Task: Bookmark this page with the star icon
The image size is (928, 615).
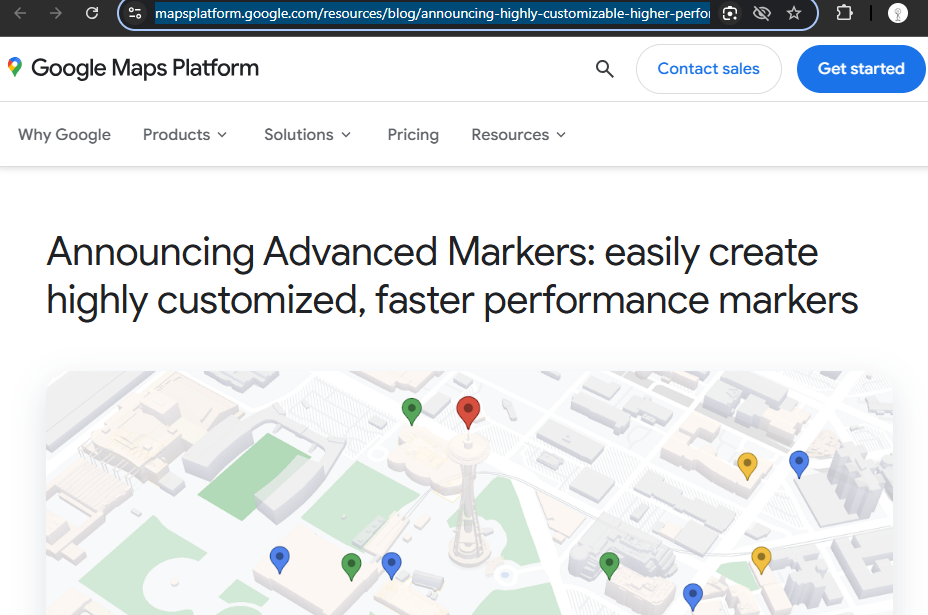Action: coord(794,13)
